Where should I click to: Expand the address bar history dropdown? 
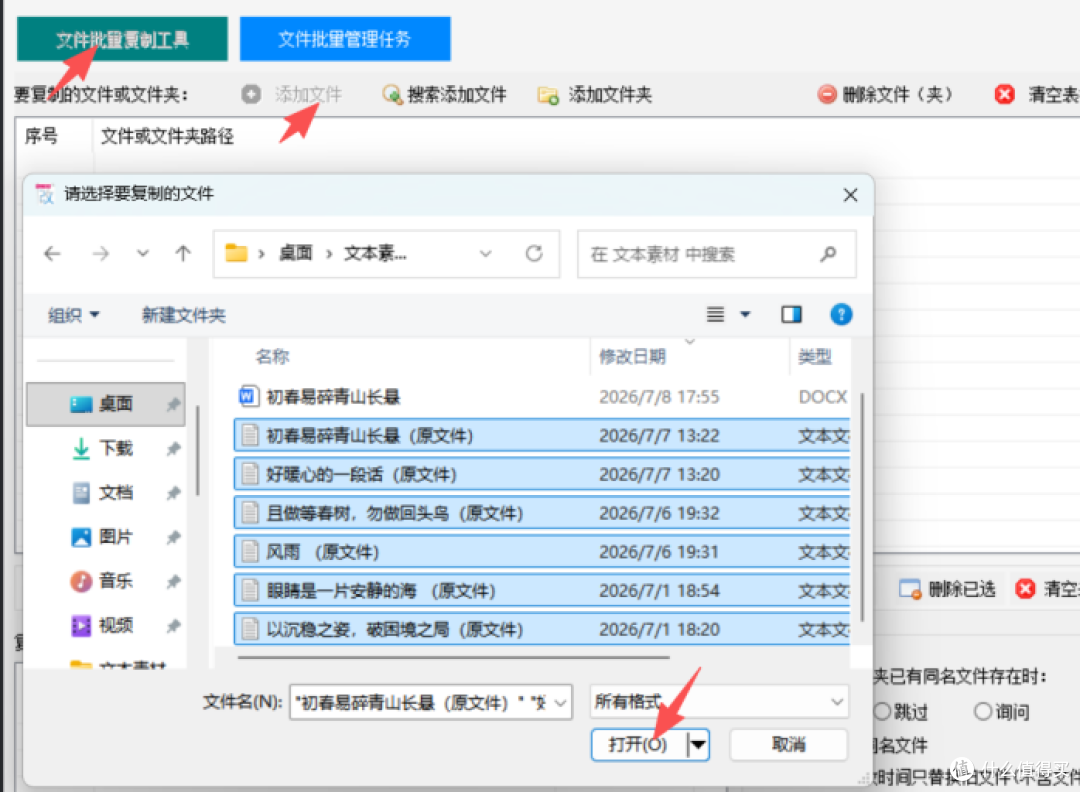pos(486,253)
